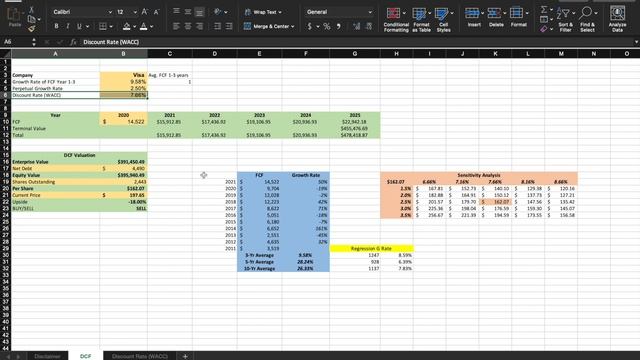Click the Copy icon
This screenshot has width=640, height=360.
(x=31, y=19)
